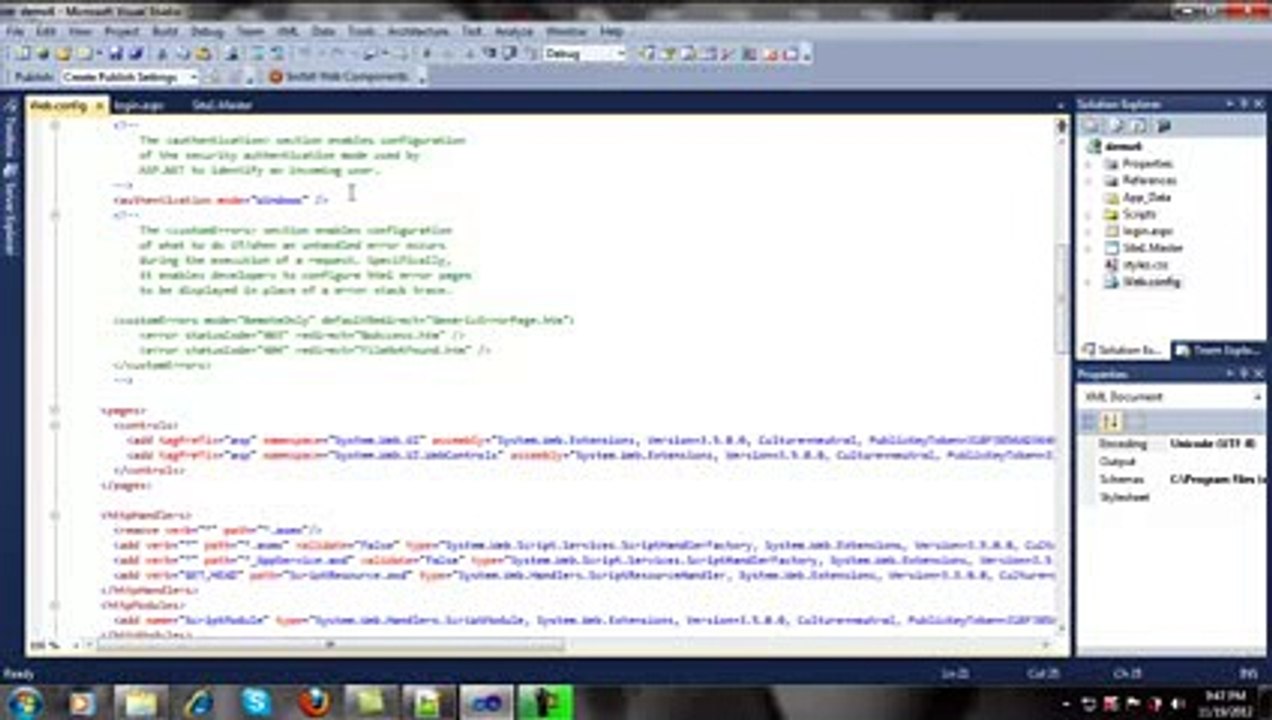Screen dimensions: 1272x720
Task: Open the Window menu
Action: (x=566, y=32)
